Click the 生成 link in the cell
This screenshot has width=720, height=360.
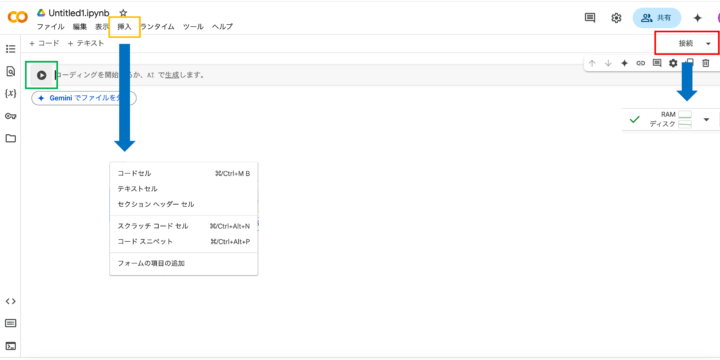pyautogui.click(x=172, y=75)
